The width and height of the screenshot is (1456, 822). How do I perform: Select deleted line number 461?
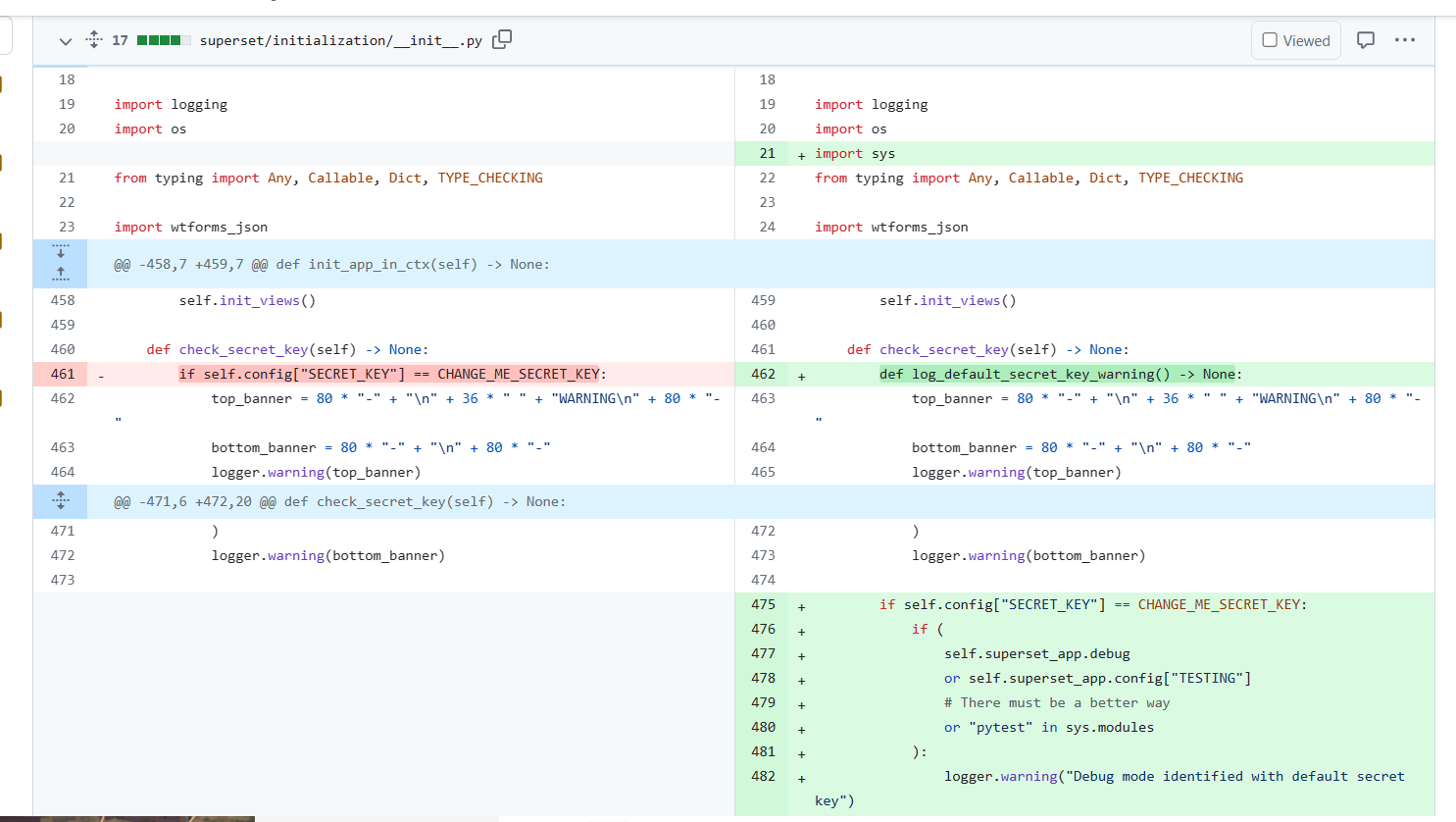point(63,374)
